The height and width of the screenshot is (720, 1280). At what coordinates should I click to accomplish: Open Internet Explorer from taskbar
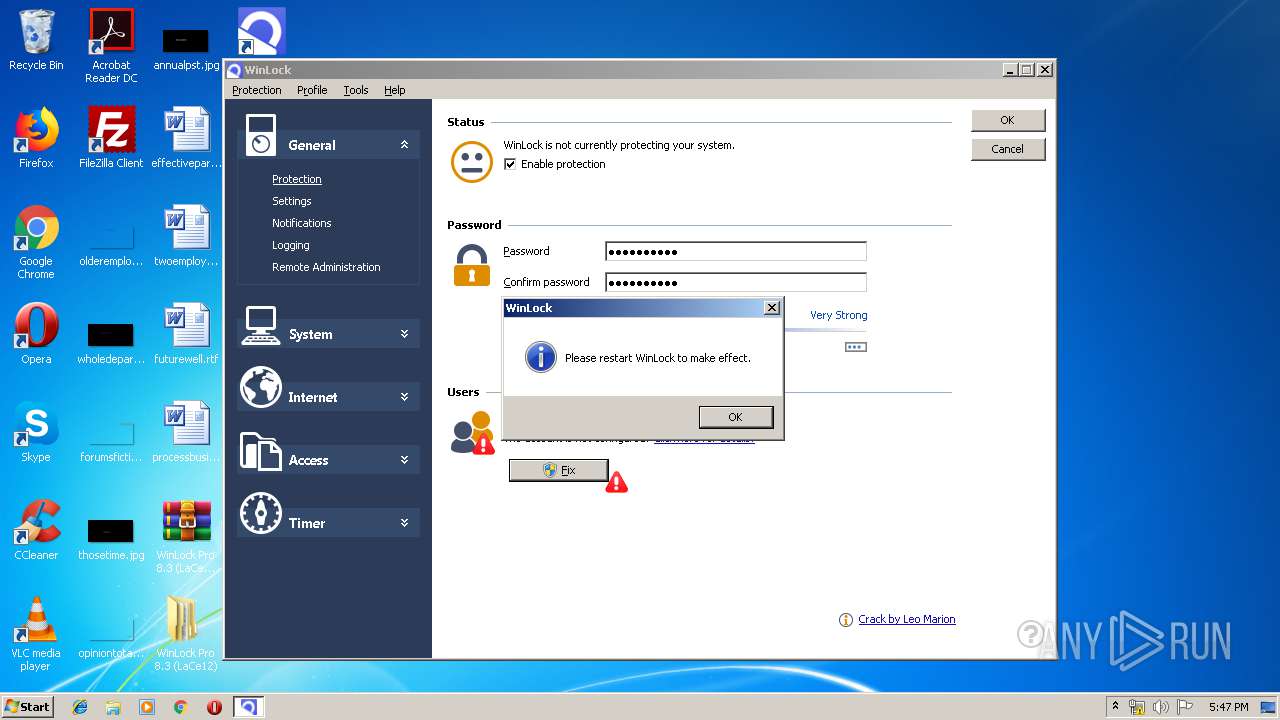tap(80, 707)
